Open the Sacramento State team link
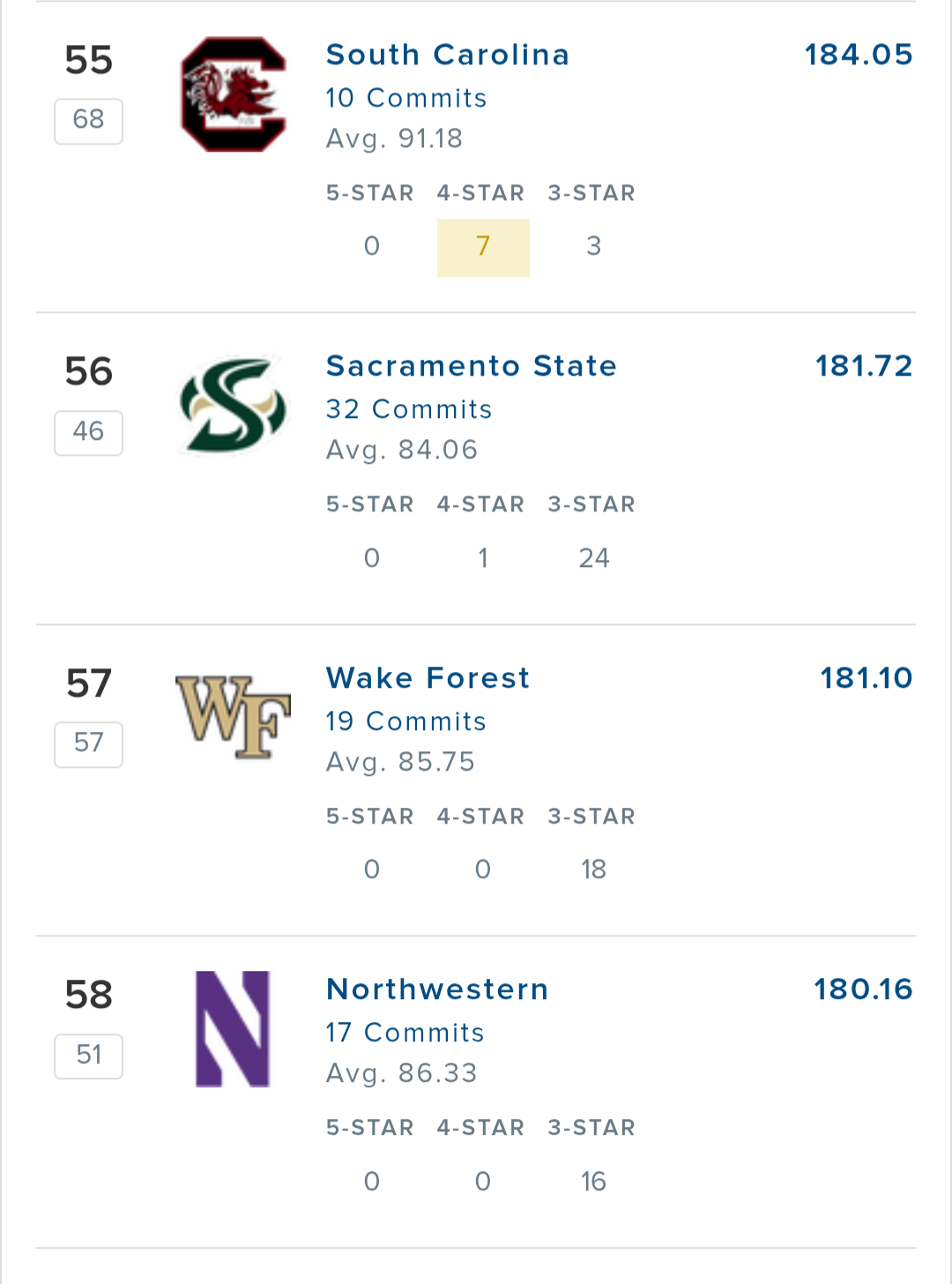The image size is (952, 1284). tap(472, 366)
